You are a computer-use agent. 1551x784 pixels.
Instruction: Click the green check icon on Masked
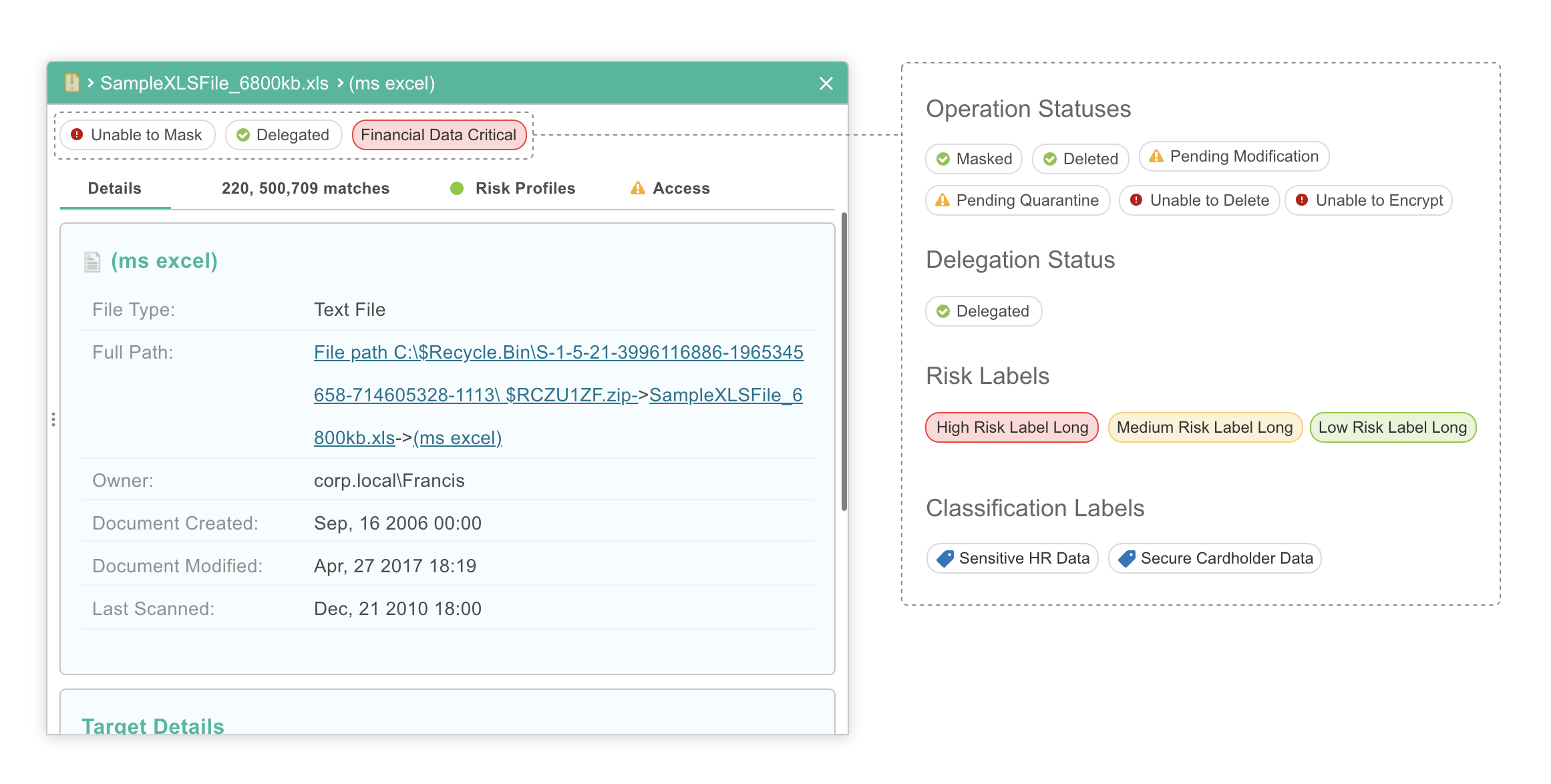tap(943, 159)
